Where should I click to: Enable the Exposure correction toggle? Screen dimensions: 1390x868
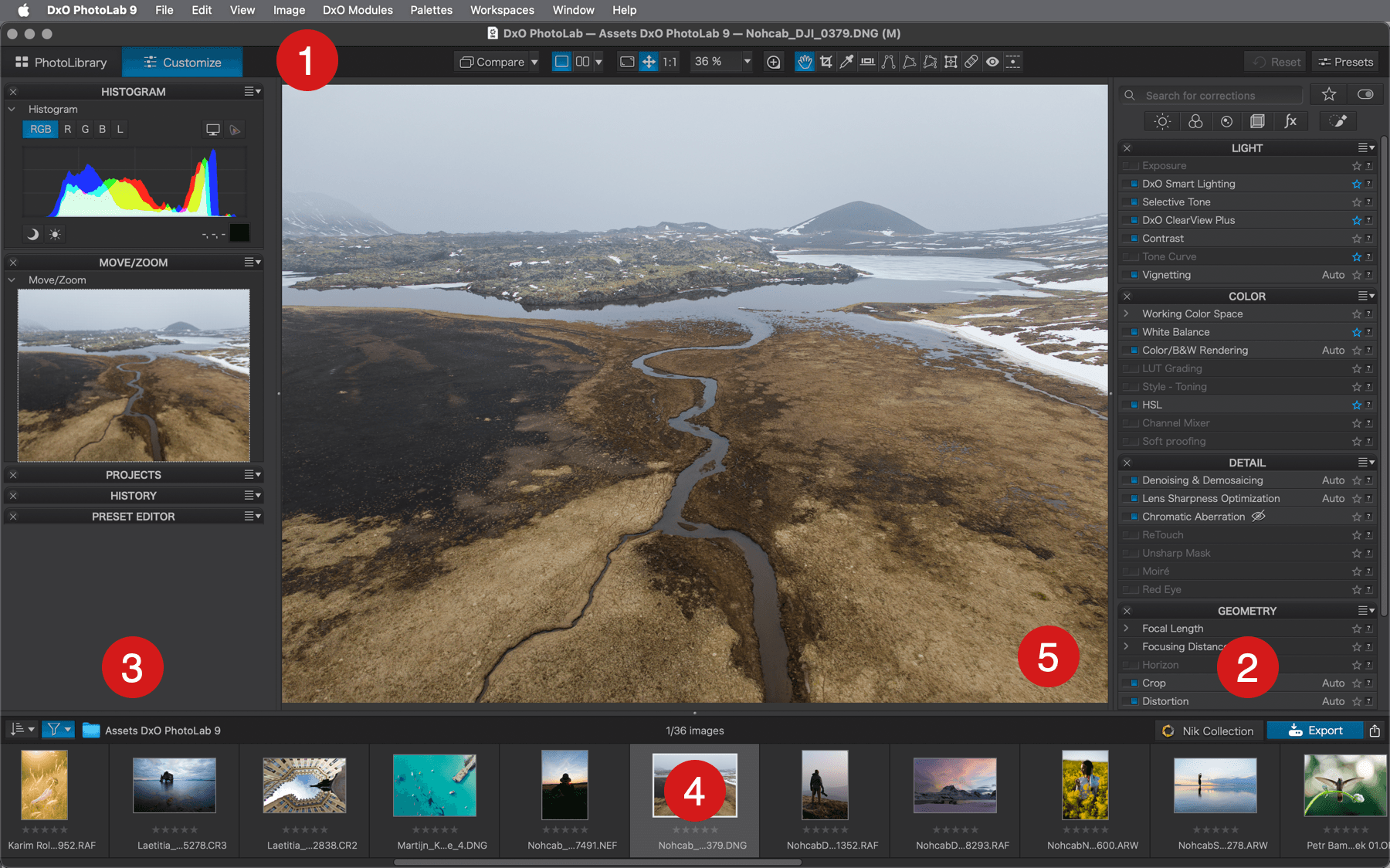1131,166
